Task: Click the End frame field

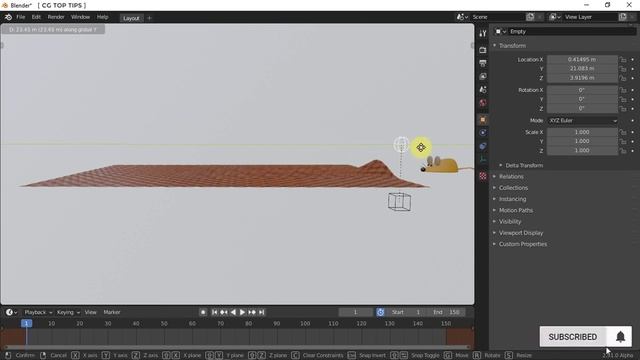Action: click(447, 312)
